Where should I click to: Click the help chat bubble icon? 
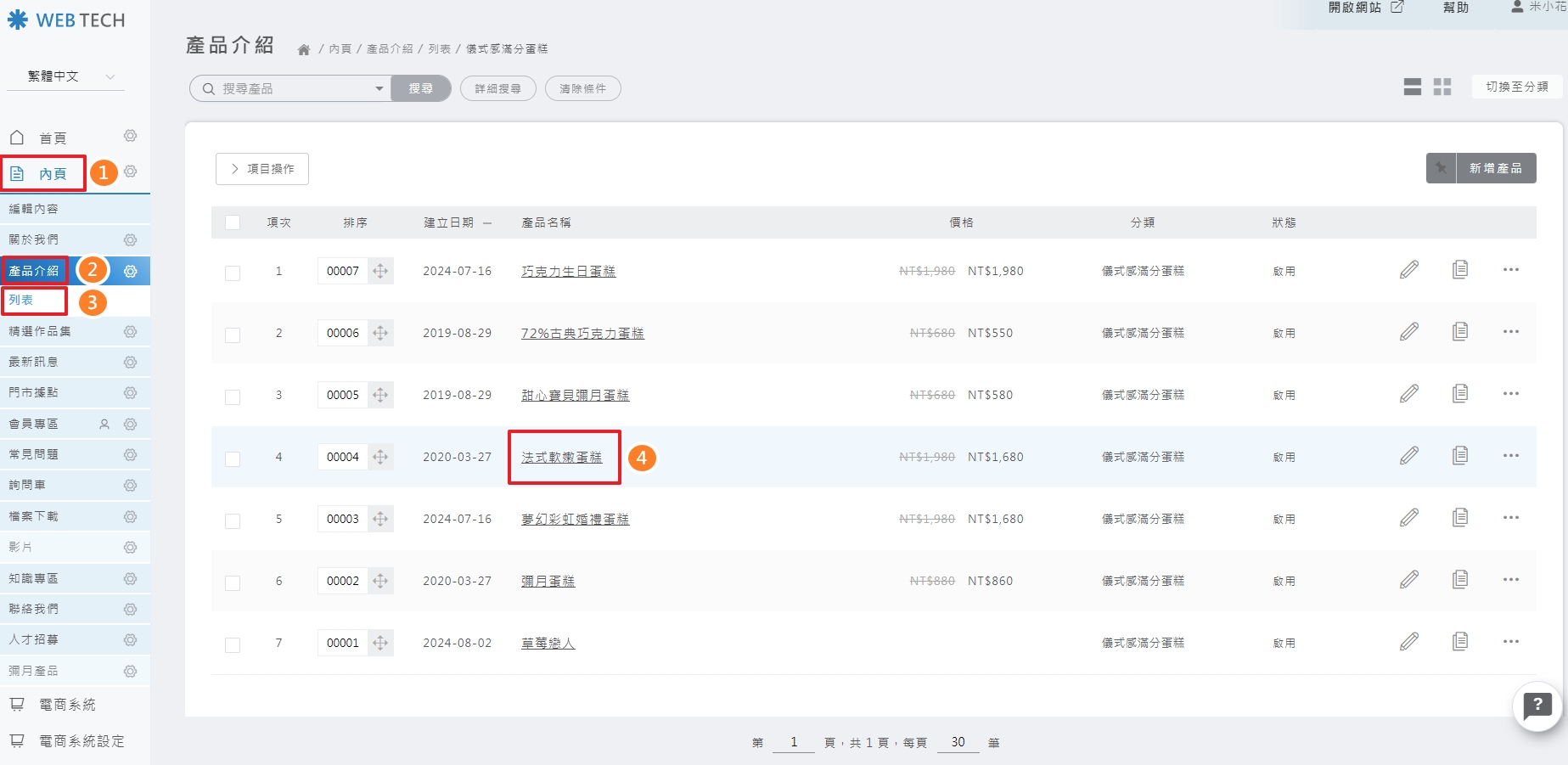point(1537,705)
